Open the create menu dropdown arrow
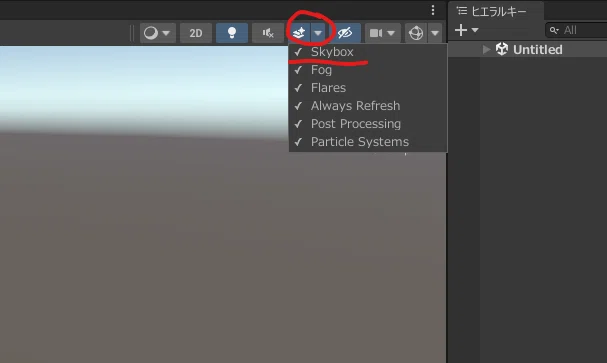Screen dimensions: 607x363 coord(475,30)
